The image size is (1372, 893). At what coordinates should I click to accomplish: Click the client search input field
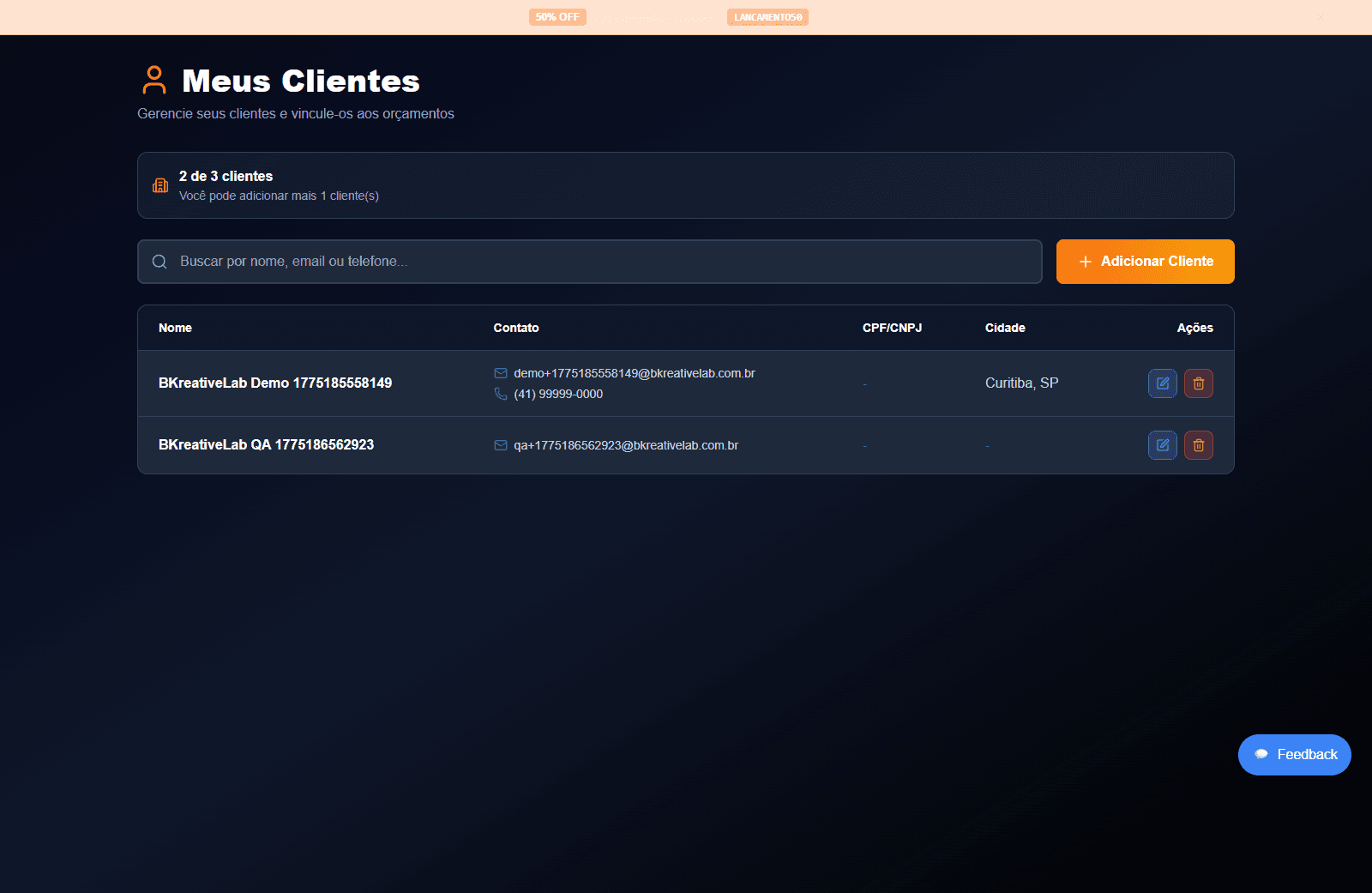[x=589, y=262]
